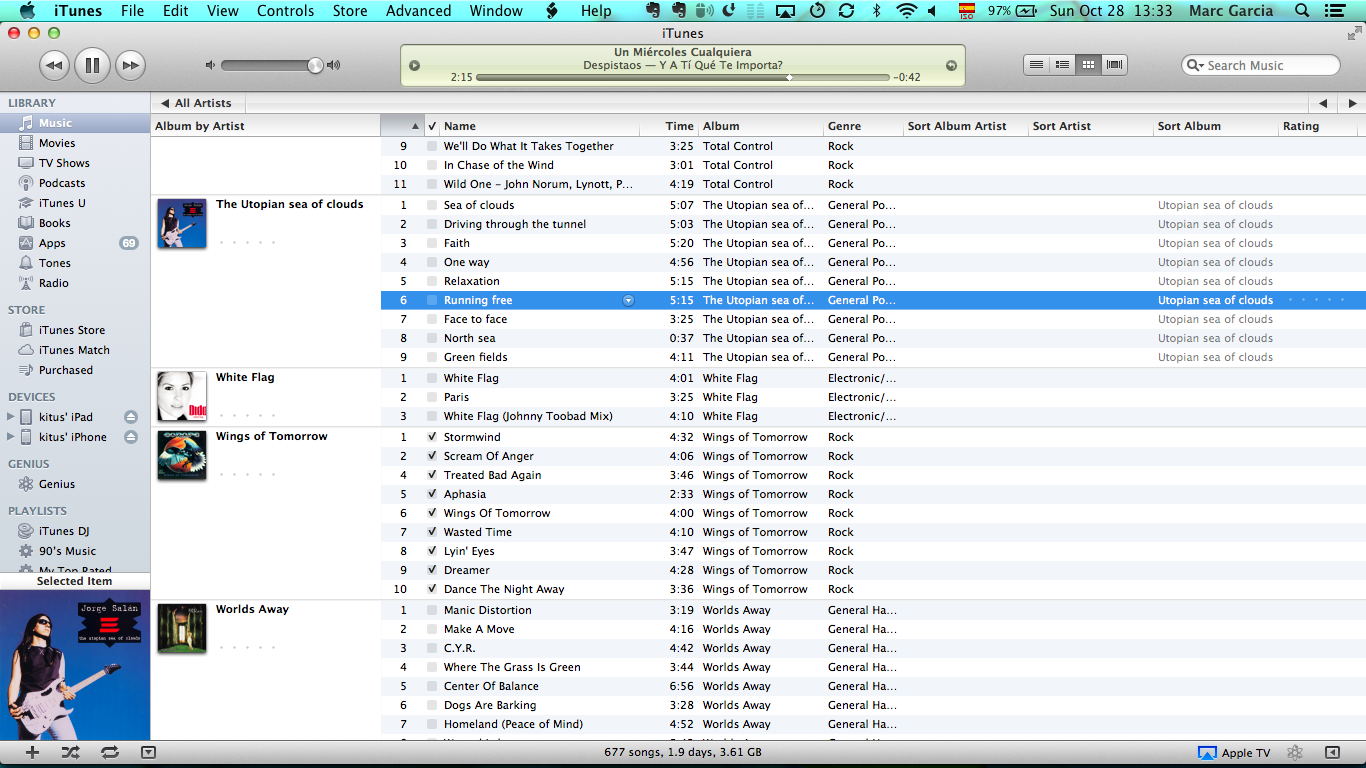Sort by the Rating column header
This screenshot has width=1366, height=768.
coord(1322,126)
